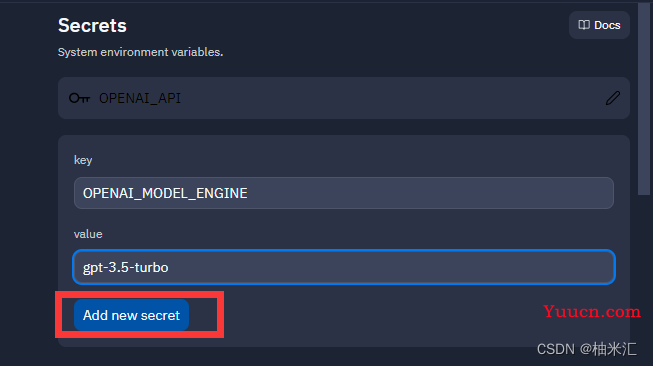Screen dimensions: 653x366
Task: Select the OPENAI_API secret row
Action: point(344,98)
